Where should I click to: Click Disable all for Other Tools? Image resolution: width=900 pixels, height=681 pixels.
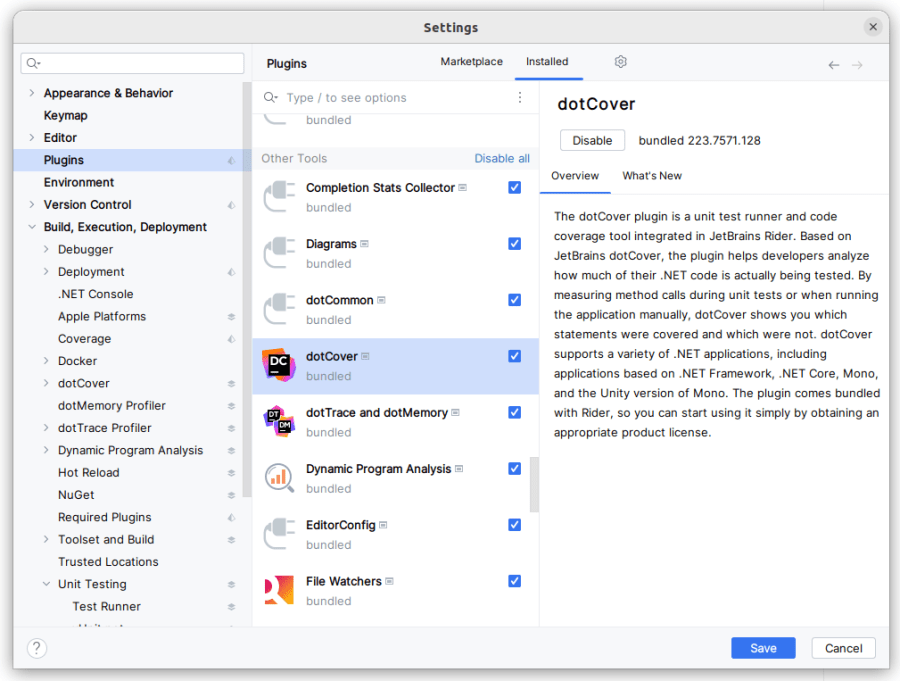tap(502, 158)
